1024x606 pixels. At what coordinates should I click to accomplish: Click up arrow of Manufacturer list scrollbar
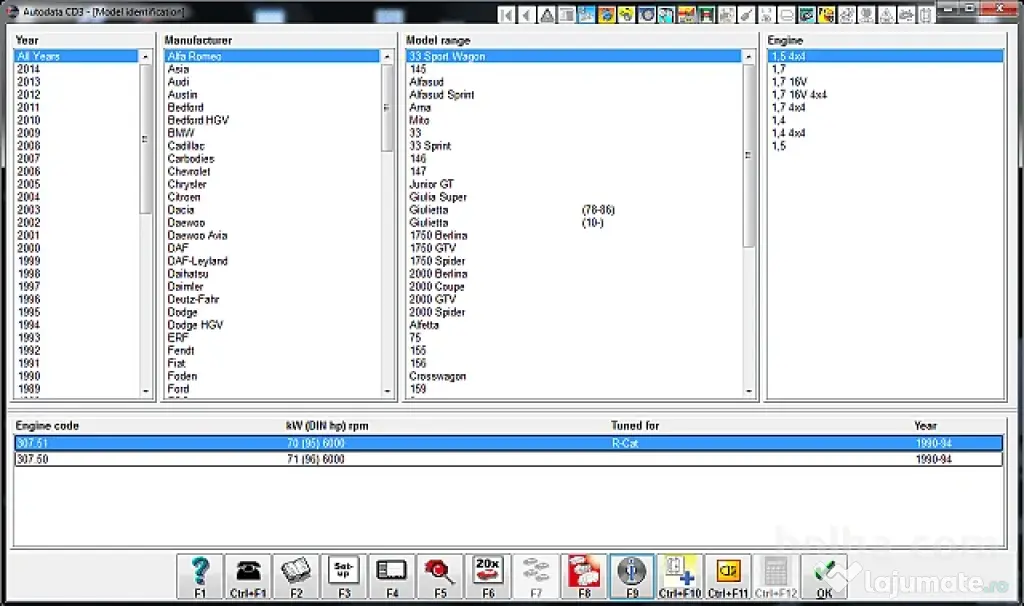pyautogui.click(x=387, y=56)
